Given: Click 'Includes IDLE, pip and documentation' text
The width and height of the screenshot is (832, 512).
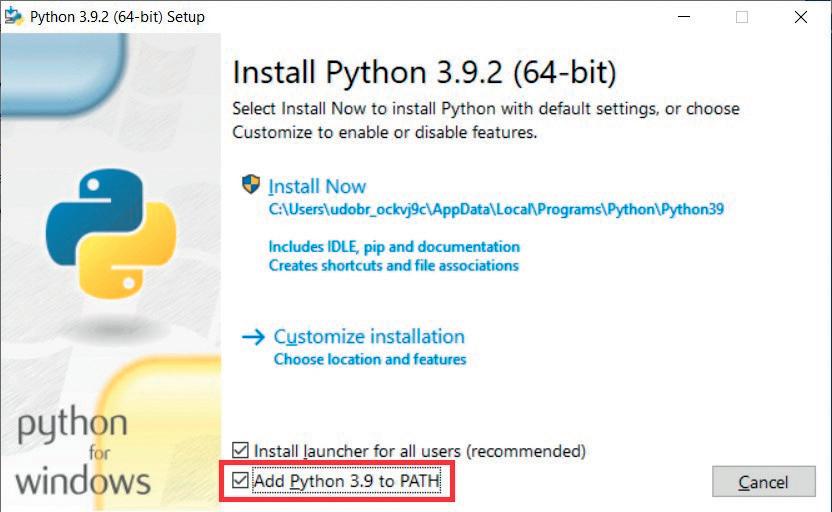Looking at the screenshot, I should pos(394,247).
